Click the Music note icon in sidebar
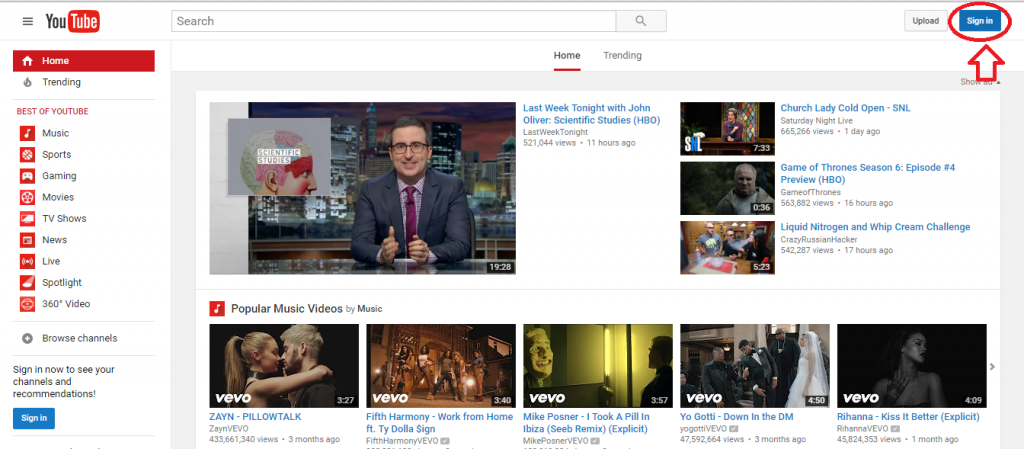This screenshot has width=1024, height=449. (x=27, y=133)
